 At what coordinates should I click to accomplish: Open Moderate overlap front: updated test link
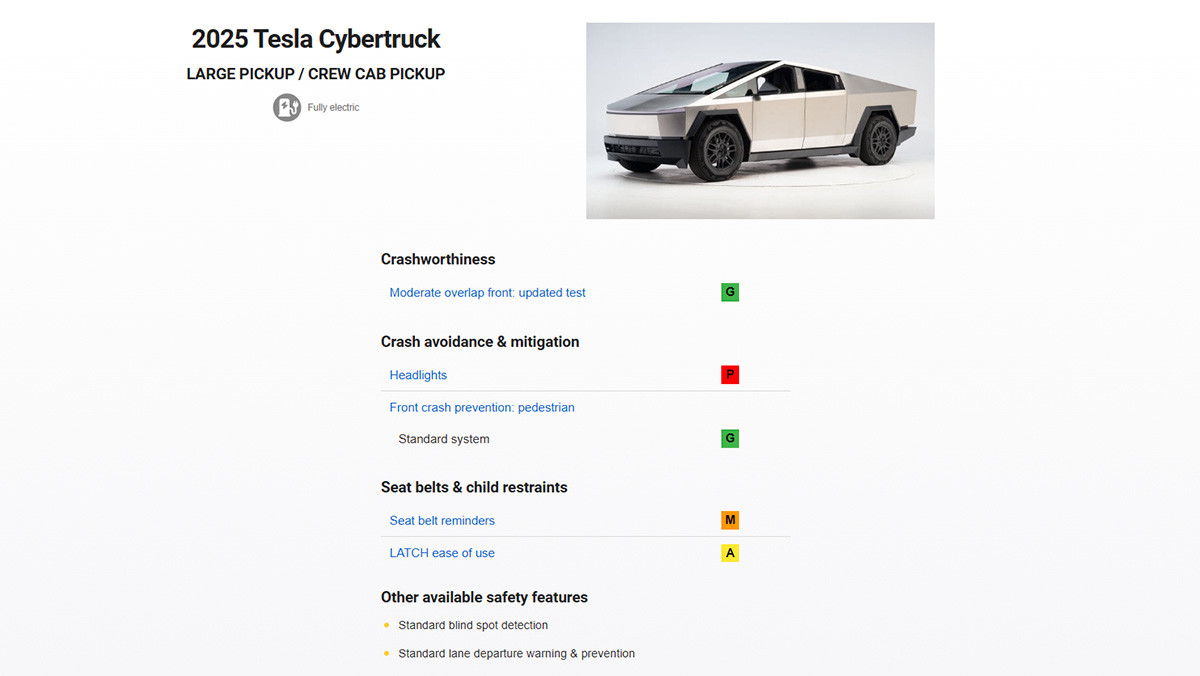(x=487, y=293)
